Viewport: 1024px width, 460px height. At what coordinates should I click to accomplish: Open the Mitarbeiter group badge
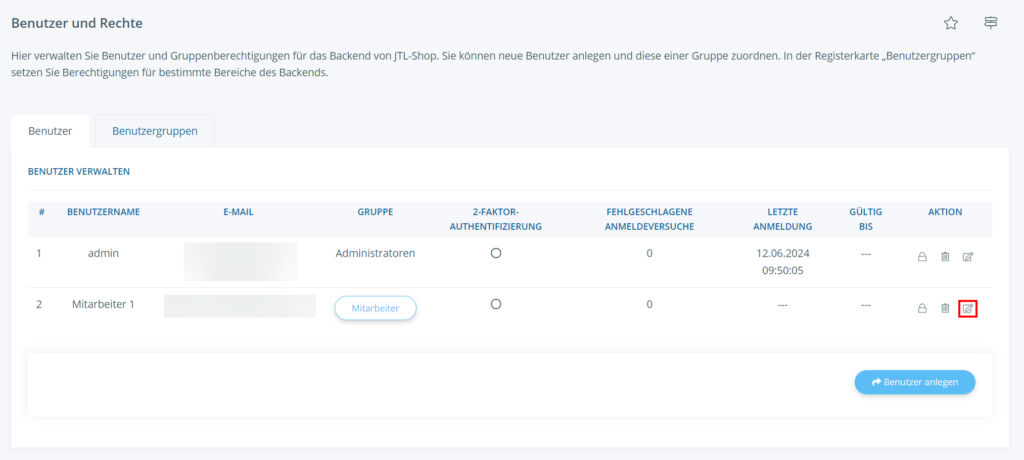pyautogui.click(x=375, y=309)
